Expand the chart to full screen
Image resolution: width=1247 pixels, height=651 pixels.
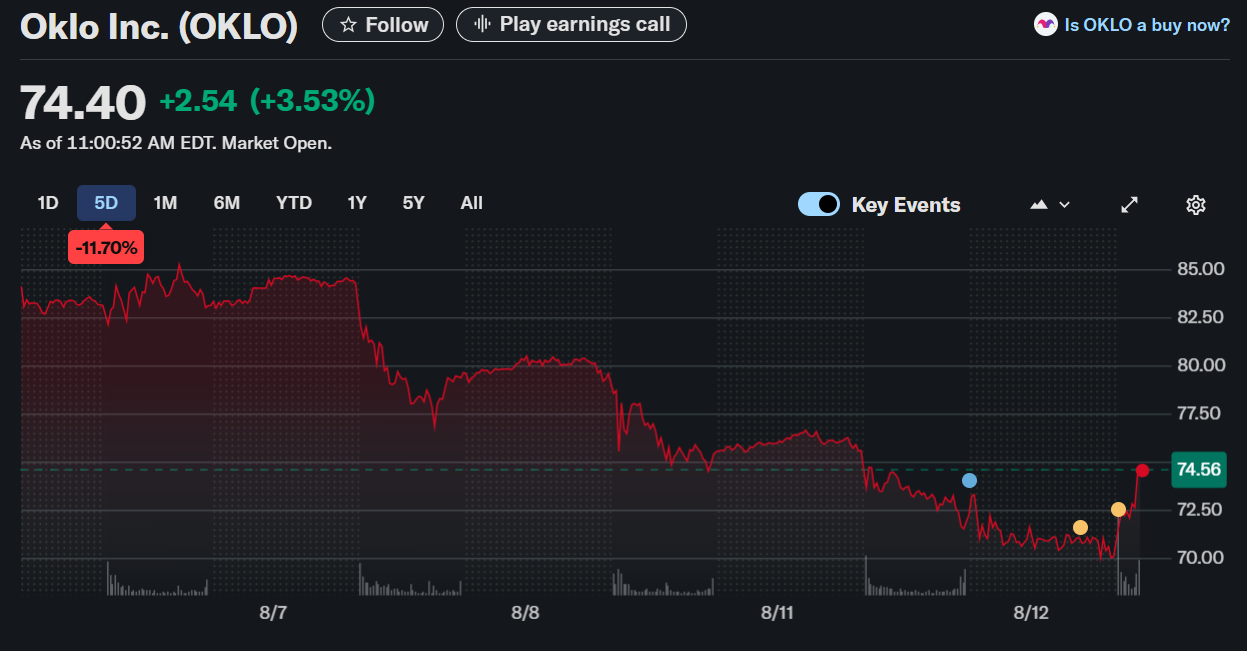click(1130, 205)
